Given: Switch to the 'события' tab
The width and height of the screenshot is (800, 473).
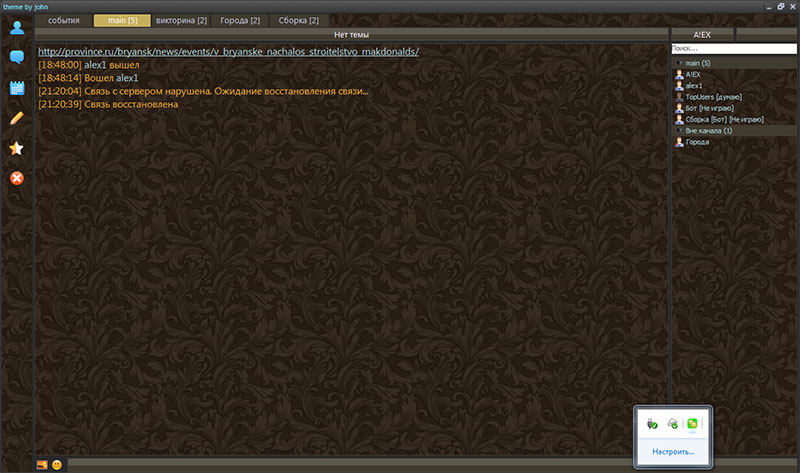Looking at the screenshot, I should tap(64, 20).
